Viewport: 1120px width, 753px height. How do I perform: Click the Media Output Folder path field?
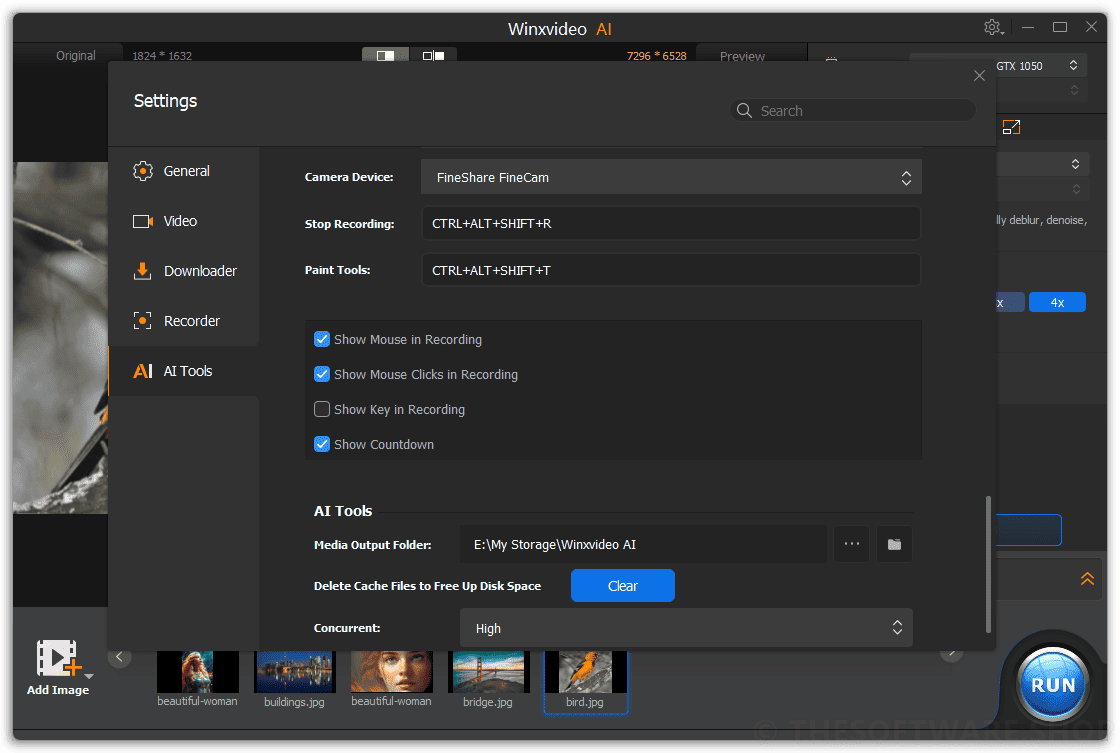(x=643, y=544)
